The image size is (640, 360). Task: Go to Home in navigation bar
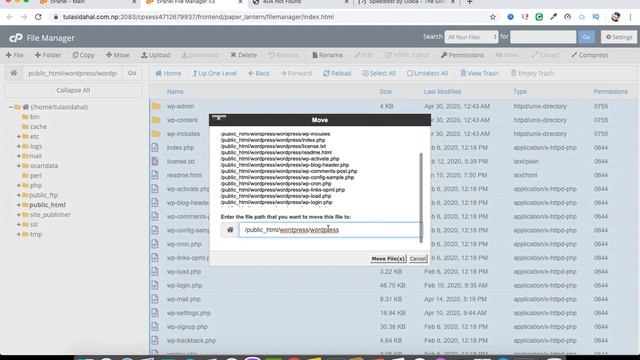click(168, 73)
